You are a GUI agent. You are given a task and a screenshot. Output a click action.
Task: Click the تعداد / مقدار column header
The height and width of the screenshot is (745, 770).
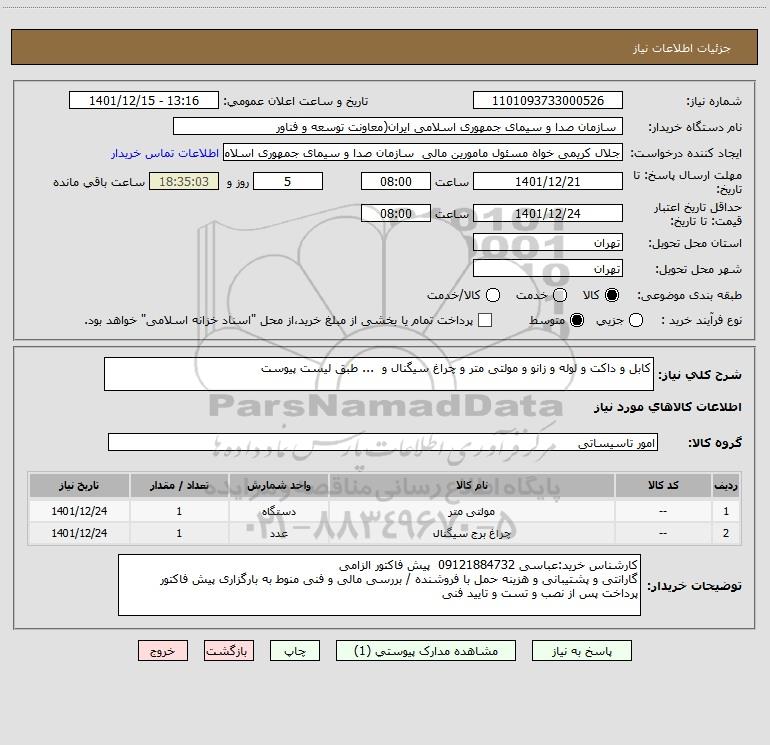[x=179, y=486]
